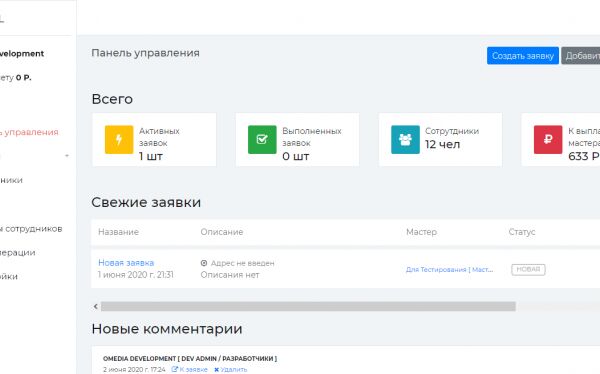Screen dimensions: 600x374
Task: Click the horizontal table scrollbar thumb
Action: pos(308,306)
